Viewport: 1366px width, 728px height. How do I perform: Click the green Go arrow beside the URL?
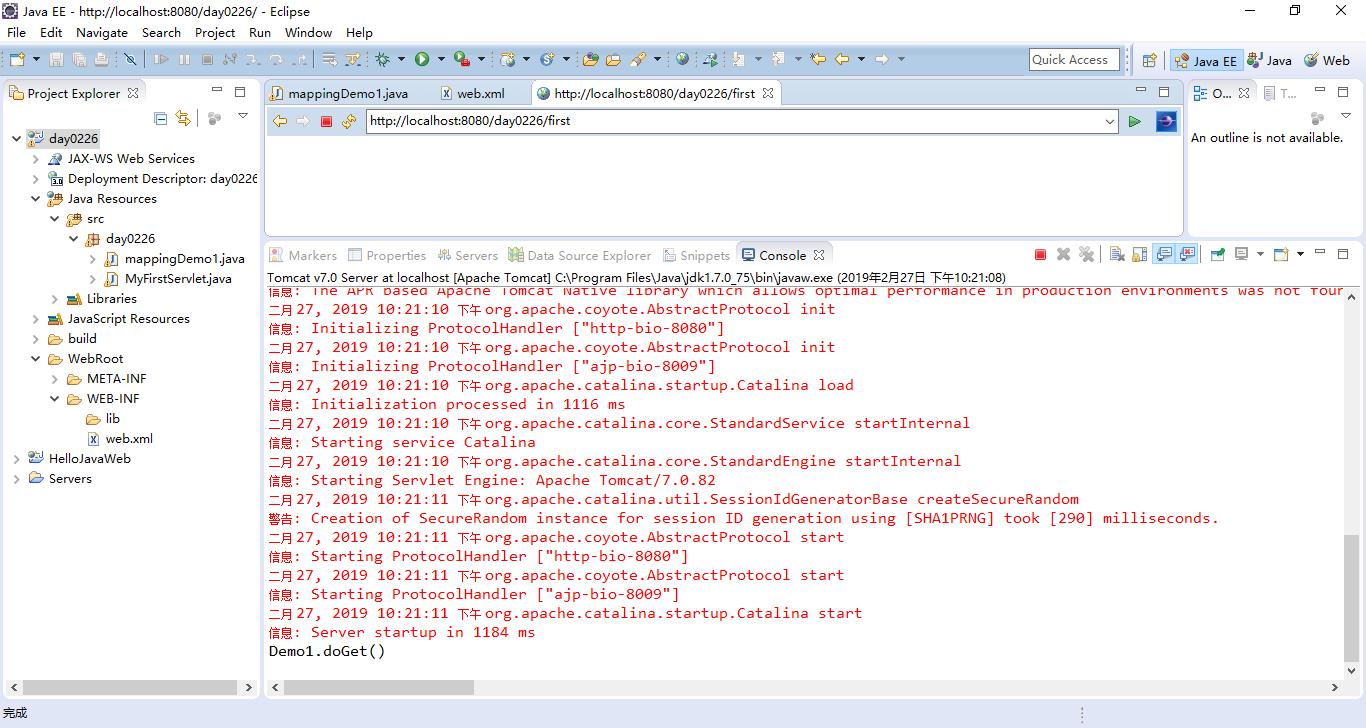(x=1135, y=121)
